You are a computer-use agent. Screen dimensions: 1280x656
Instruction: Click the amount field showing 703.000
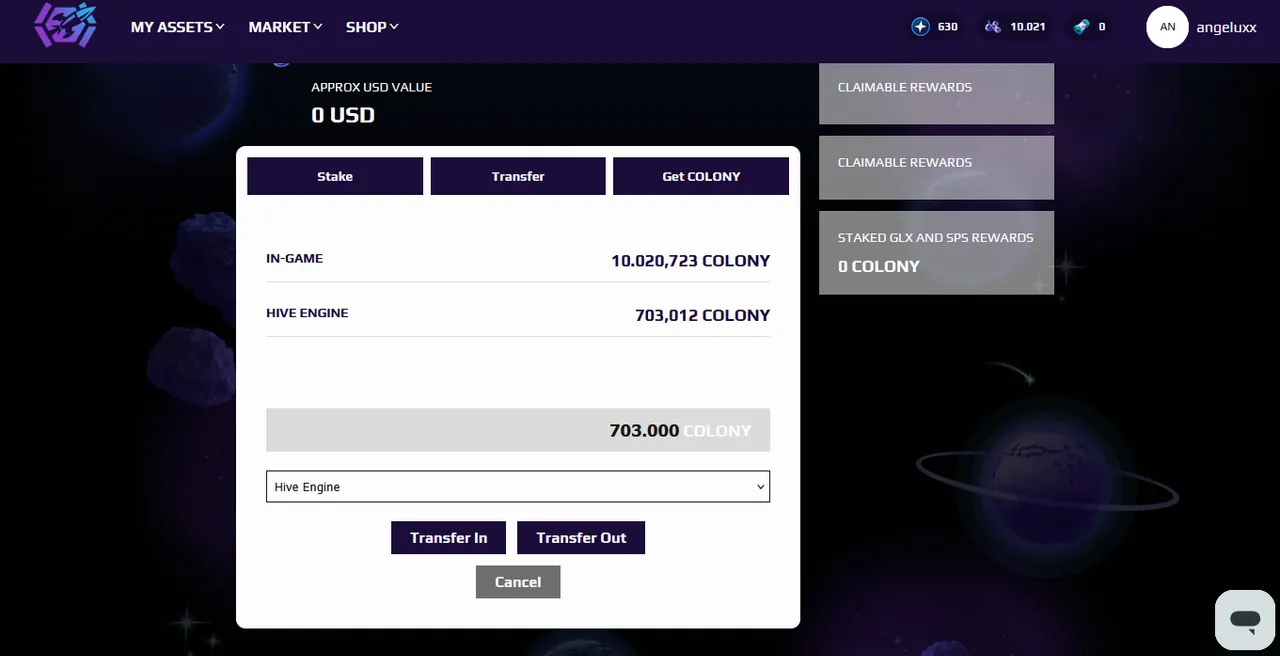(518, 430)
